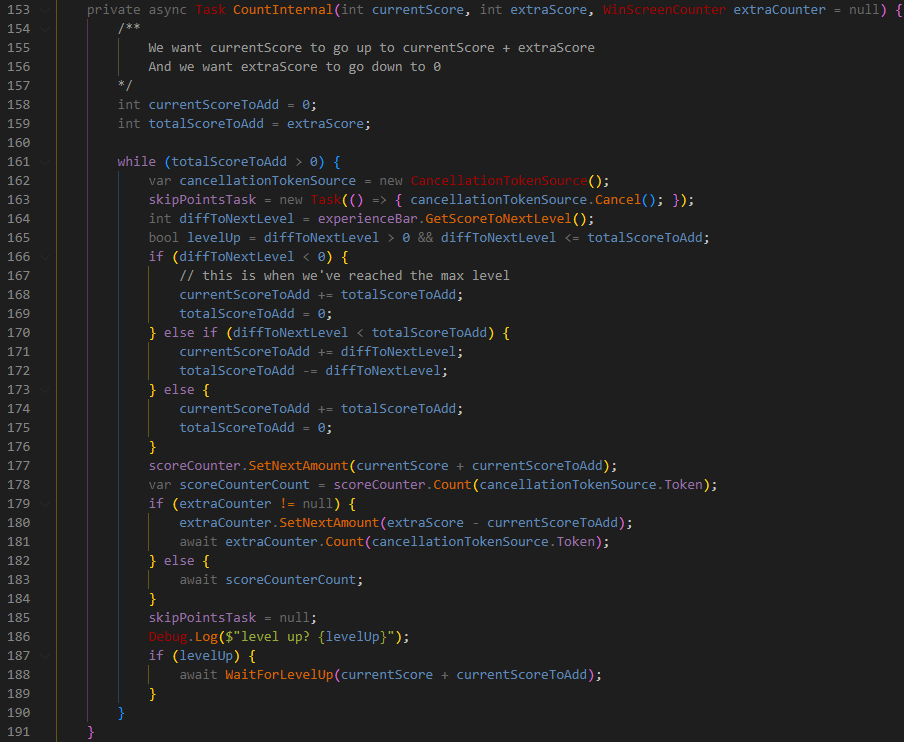Click line number 161 in the gutter
The image size is (904, 742).
(x=20, y=162)
